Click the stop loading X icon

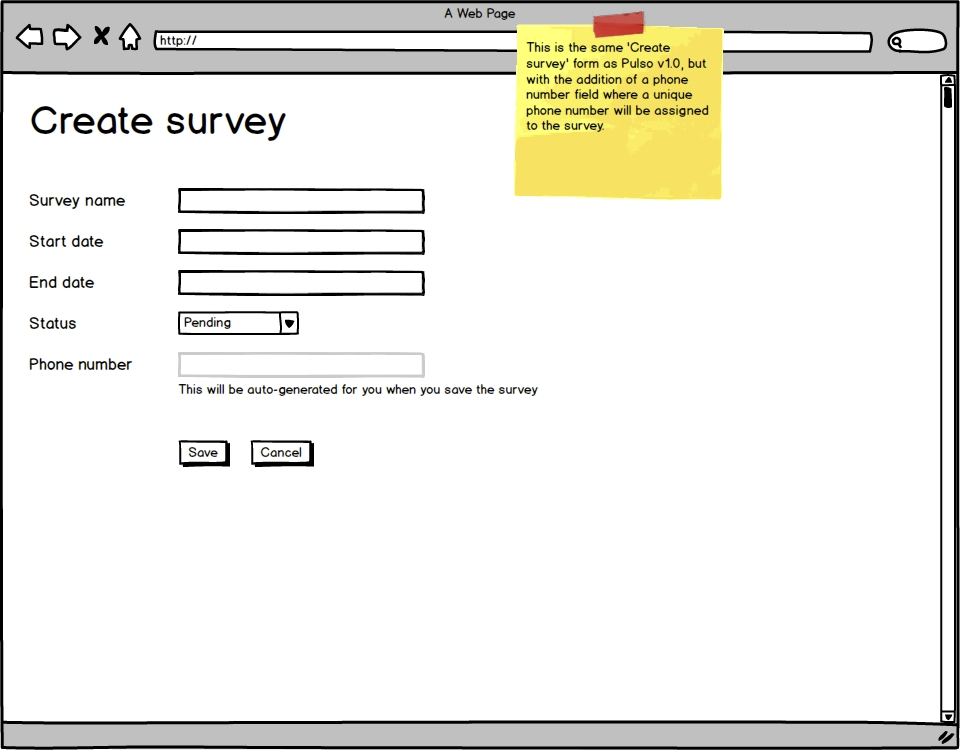tap(101, 36)
